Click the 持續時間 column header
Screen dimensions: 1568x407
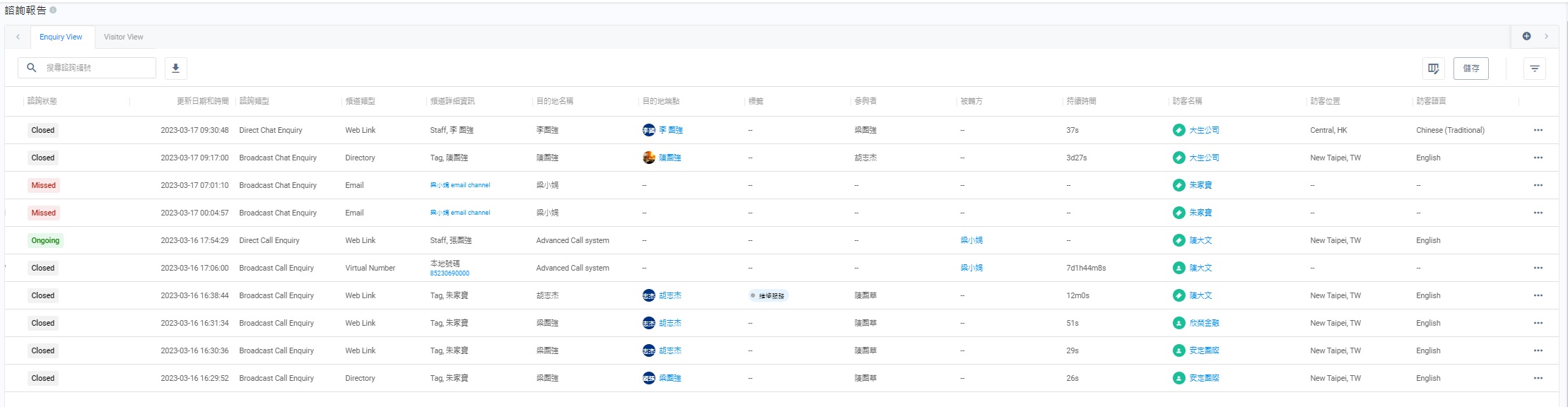click(1081, 101)
